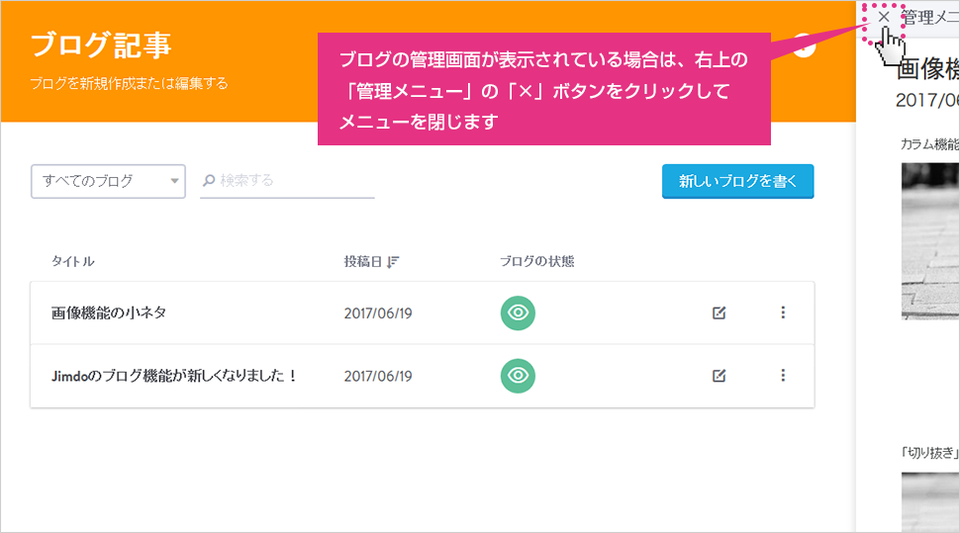Click the 管理メニュー label at top right

click(931, 17)
